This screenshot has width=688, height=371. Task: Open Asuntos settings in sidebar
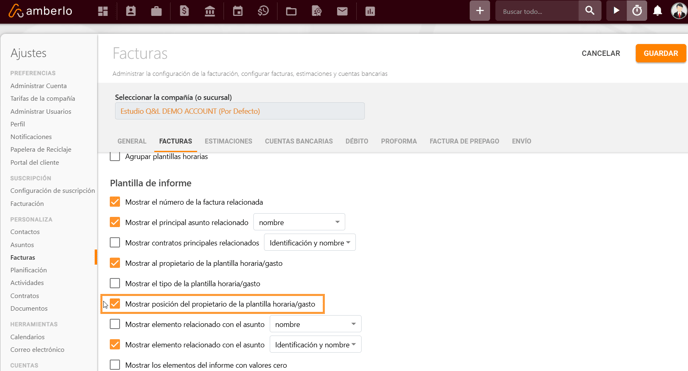coord(22,245)
